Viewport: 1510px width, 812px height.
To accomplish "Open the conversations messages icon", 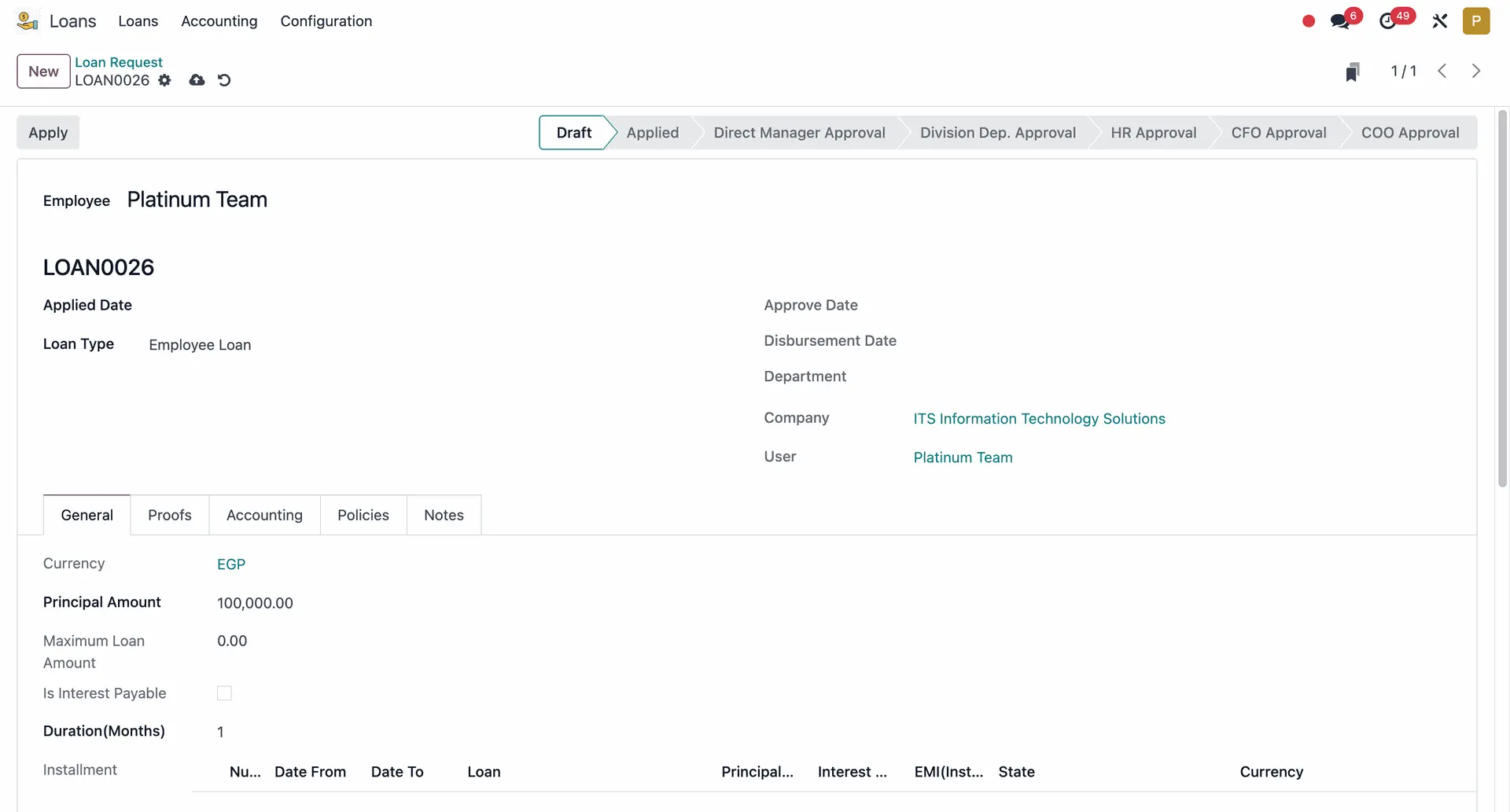I will pyautogui.click(x=1340, y=21).
